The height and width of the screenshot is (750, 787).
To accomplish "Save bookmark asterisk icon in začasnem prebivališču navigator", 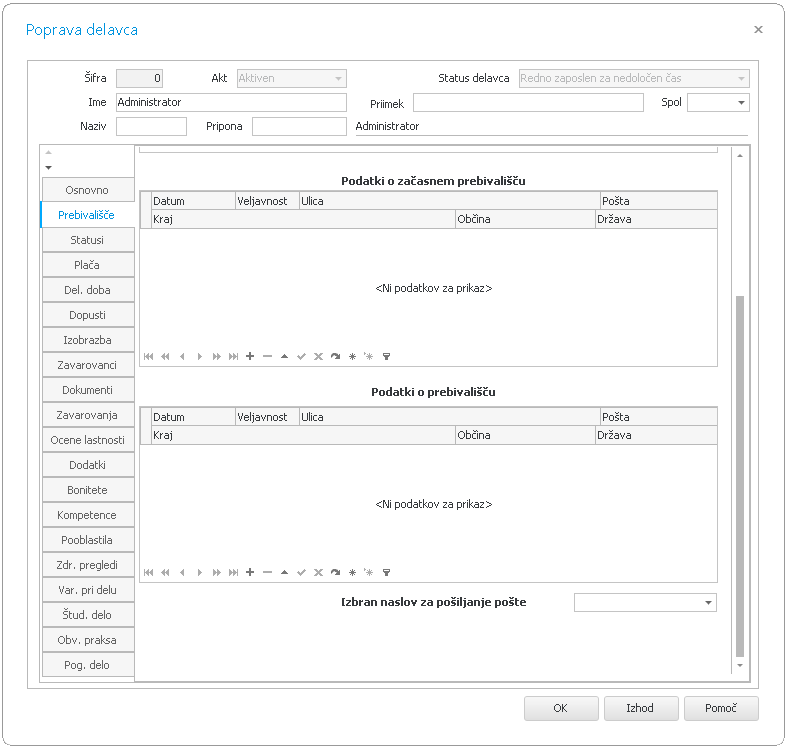I will (352, 356).
